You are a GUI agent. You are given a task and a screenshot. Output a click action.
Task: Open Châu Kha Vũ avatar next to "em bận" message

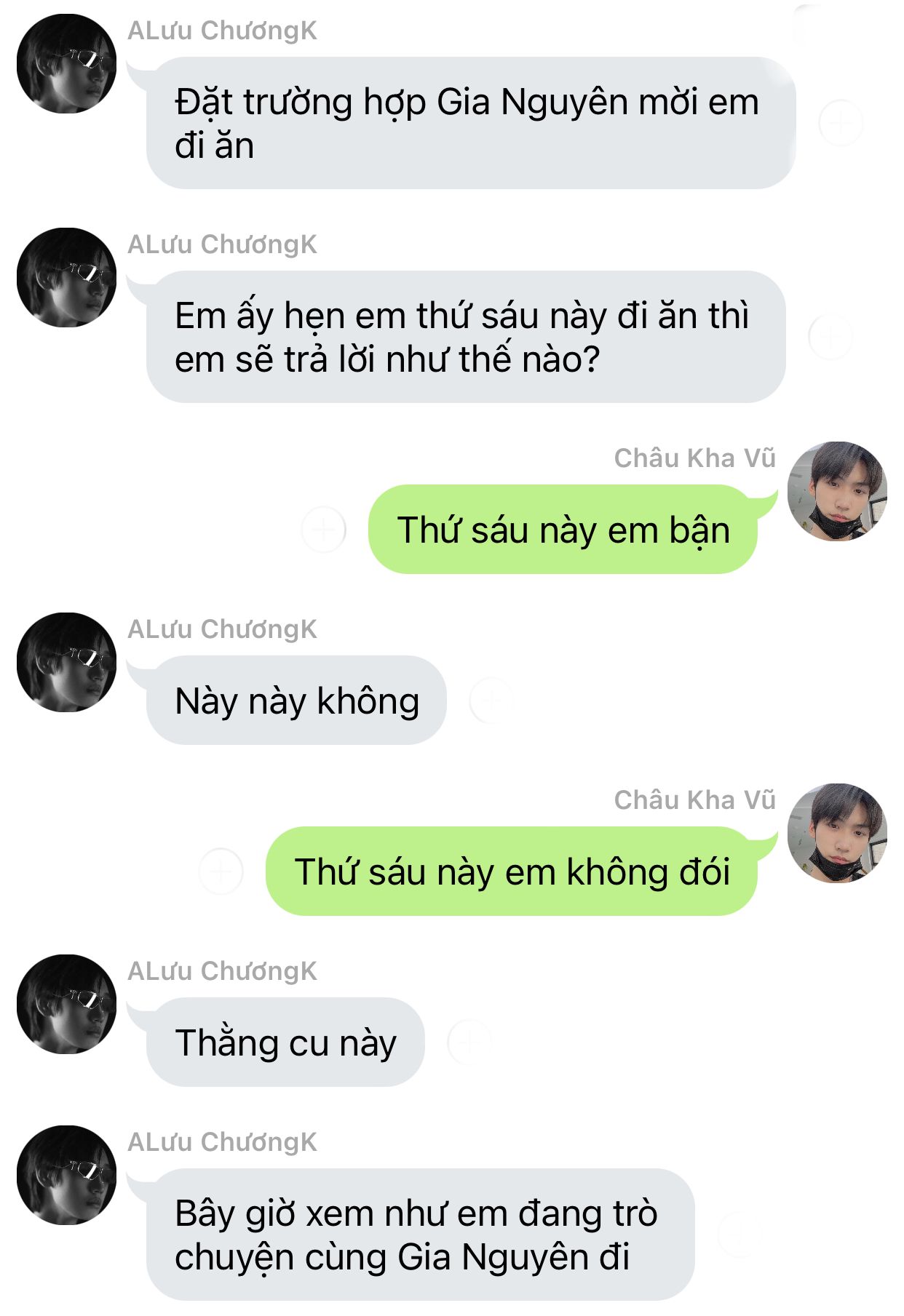coord(837,491)
